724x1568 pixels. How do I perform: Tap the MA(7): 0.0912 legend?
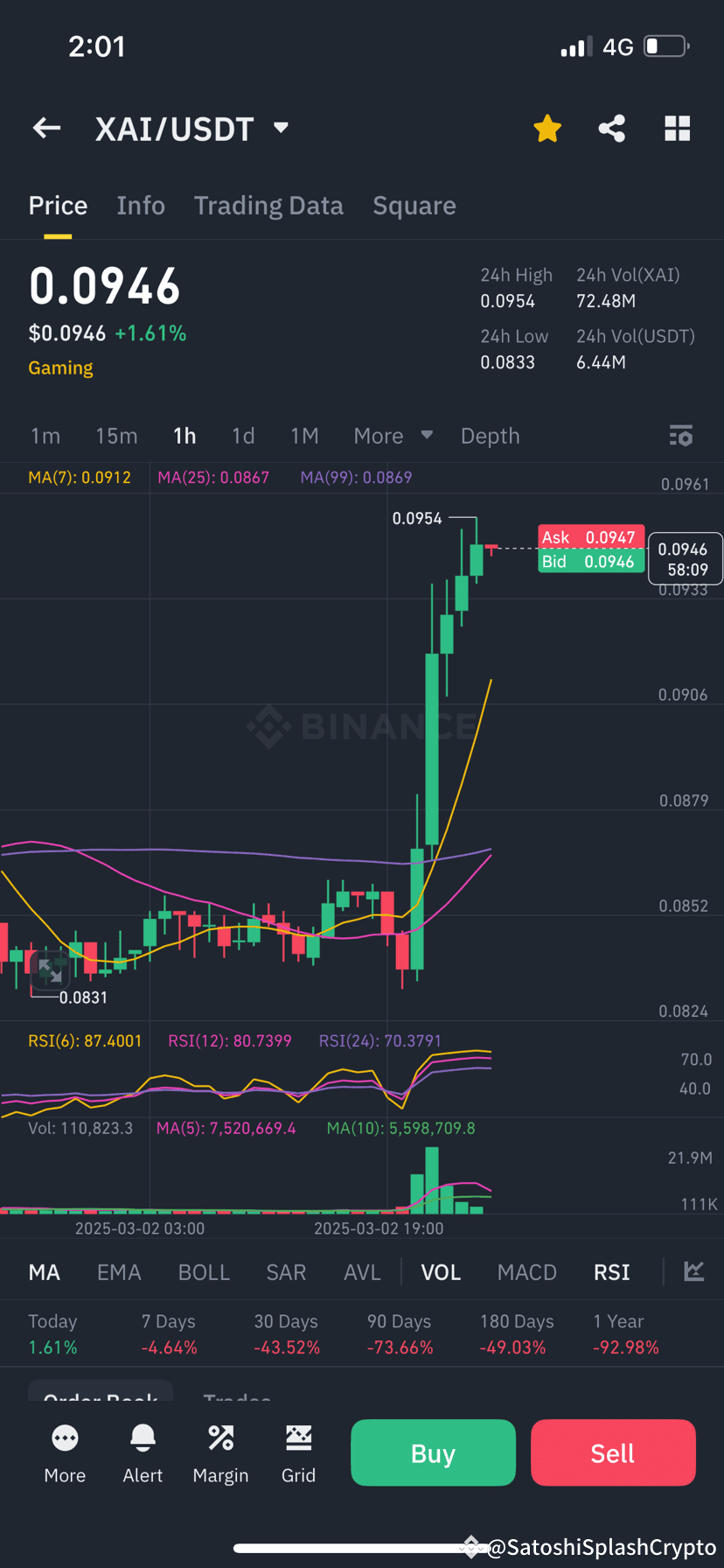click(x=80, y=477)
